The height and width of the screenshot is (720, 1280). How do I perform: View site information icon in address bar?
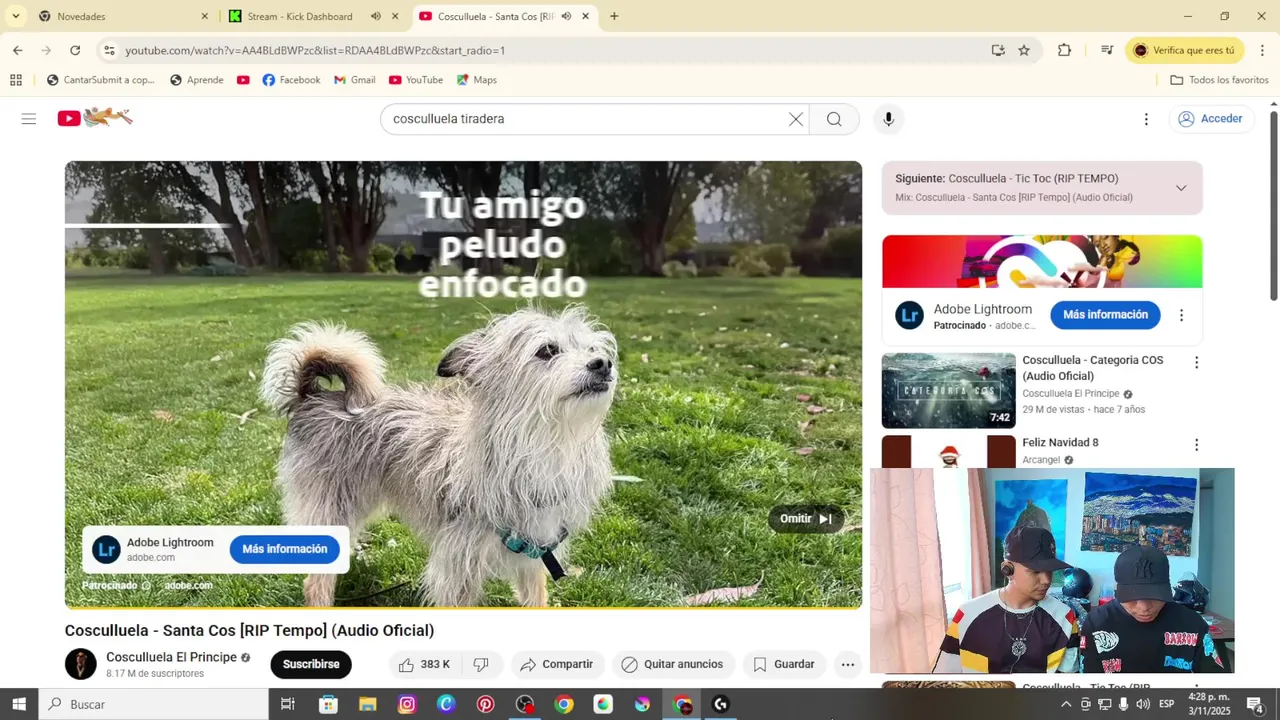coord(109,50)
